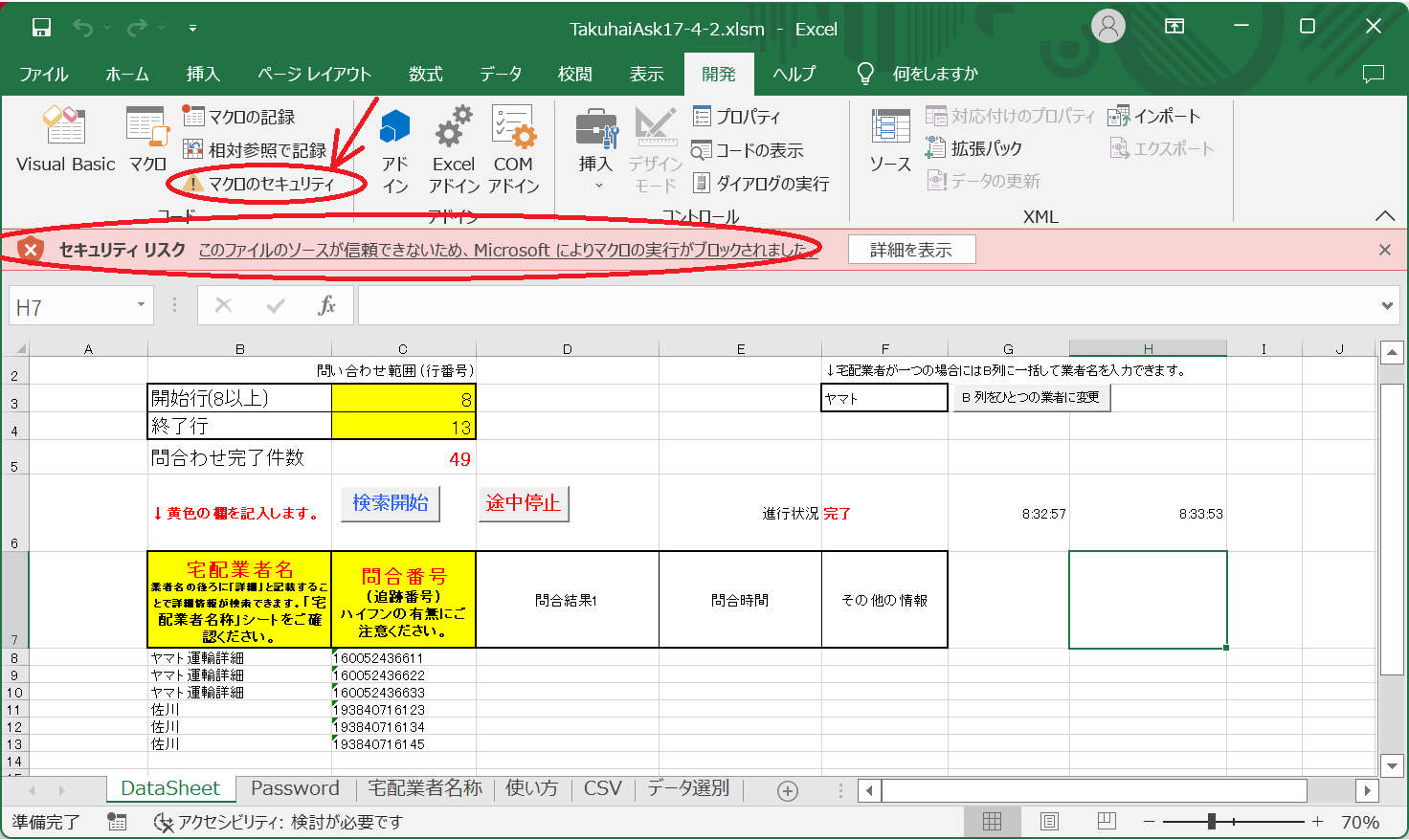Switch to the Password sheet tab

point(295,788)
